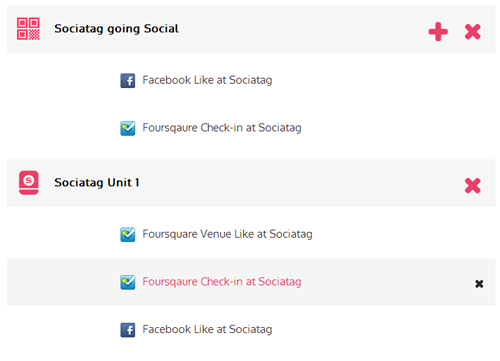500x361 pixels.
Task: Add an action with the pink plus icon
Action: (x=438, y=32)
